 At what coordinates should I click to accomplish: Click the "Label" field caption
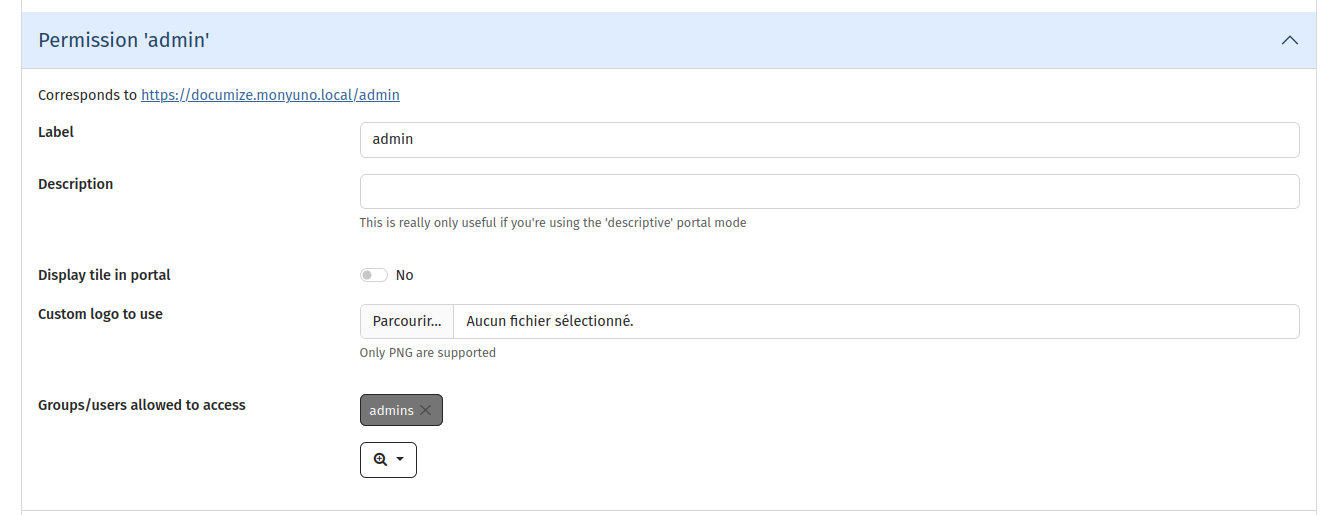(56, 132)
